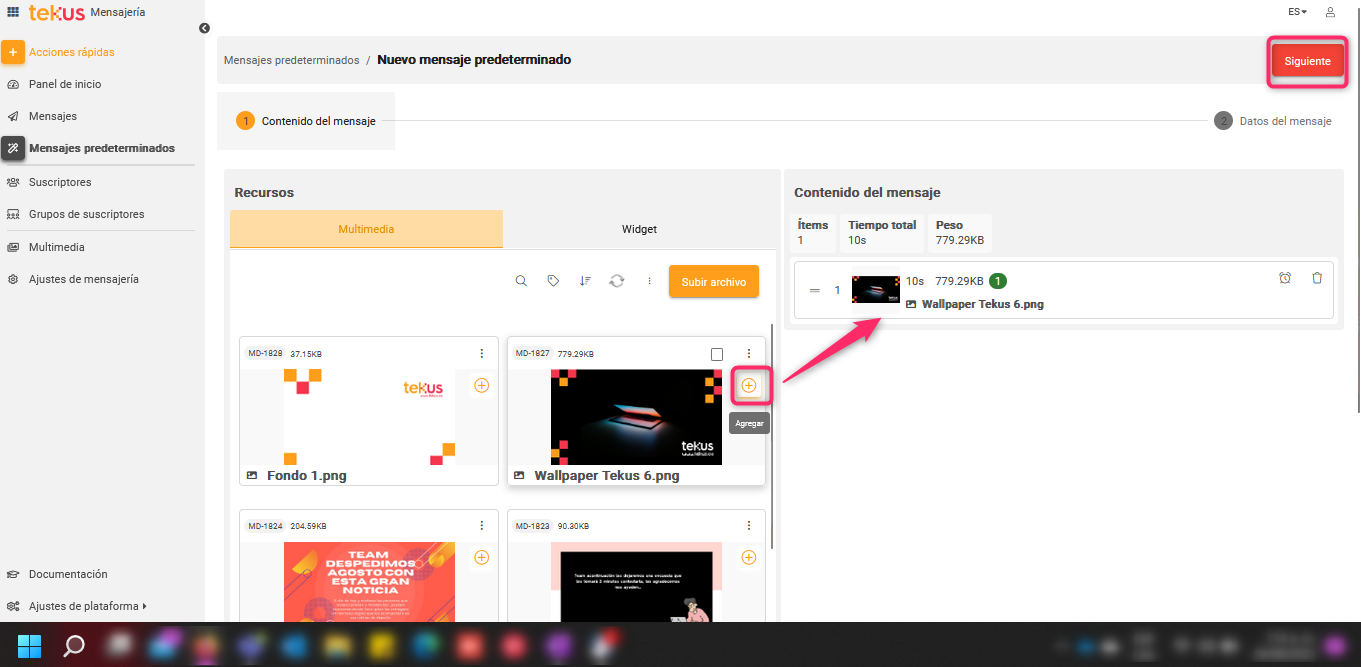
Task: Click the Siguiente button
Action: 1307,61
